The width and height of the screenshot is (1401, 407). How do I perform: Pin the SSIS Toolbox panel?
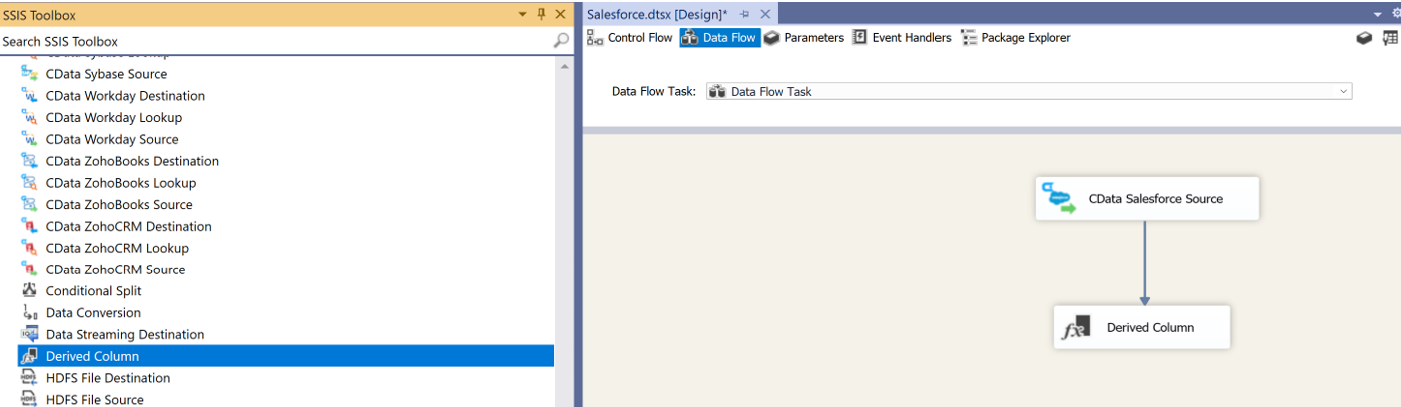pyautogui.click(x=542, y=15)
